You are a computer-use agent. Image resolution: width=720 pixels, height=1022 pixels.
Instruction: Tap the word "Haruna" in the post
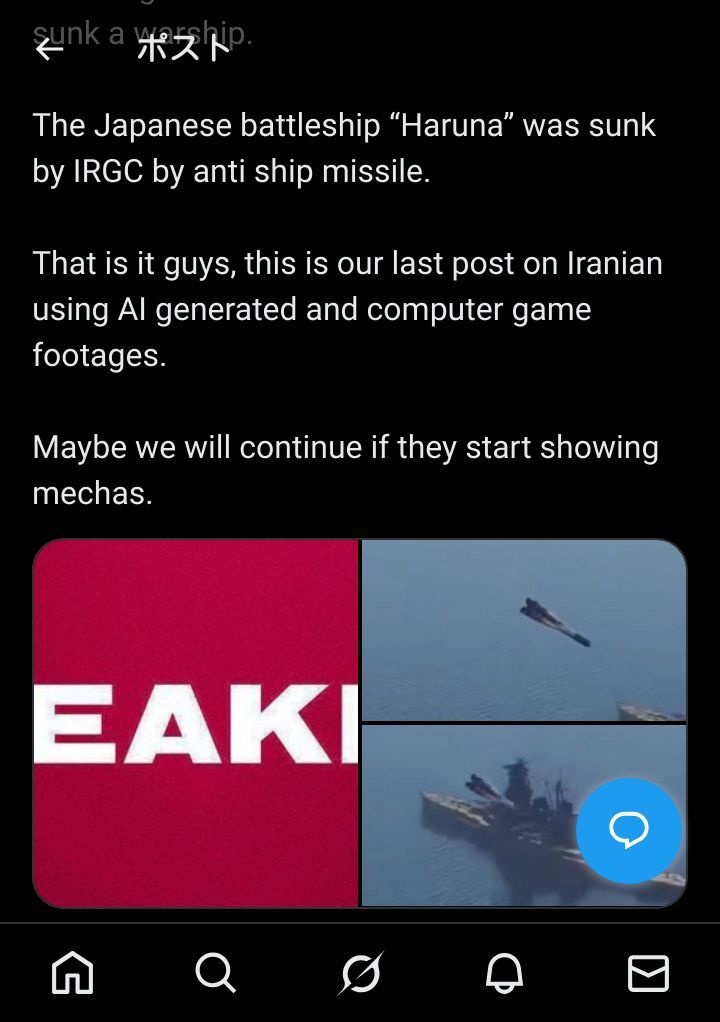[452, 125]
